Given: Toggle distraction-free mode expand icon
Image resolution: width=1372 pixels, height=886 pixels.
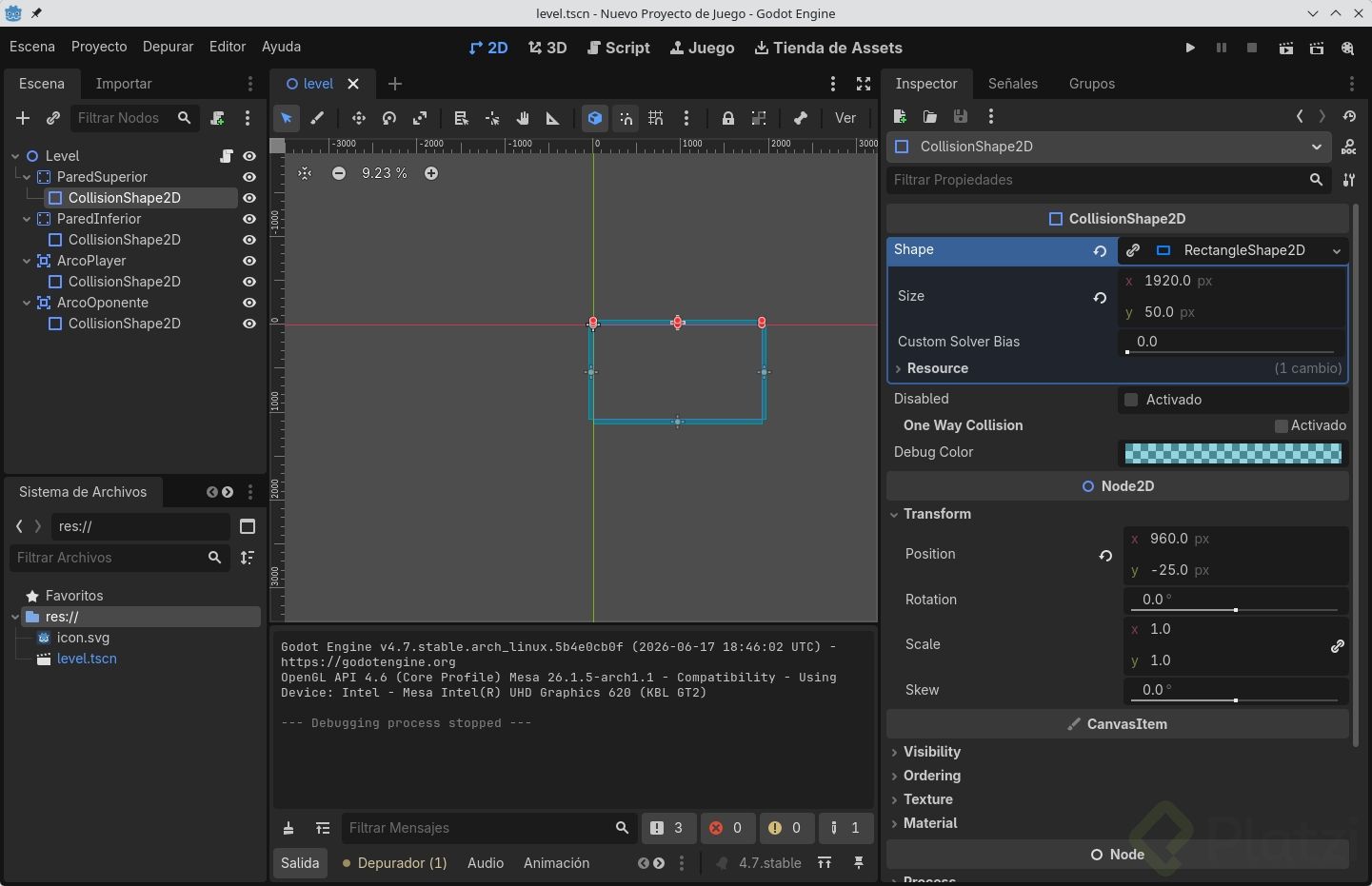Looking at the screenshot, I should pyautogui.click(x=864, y=84).
